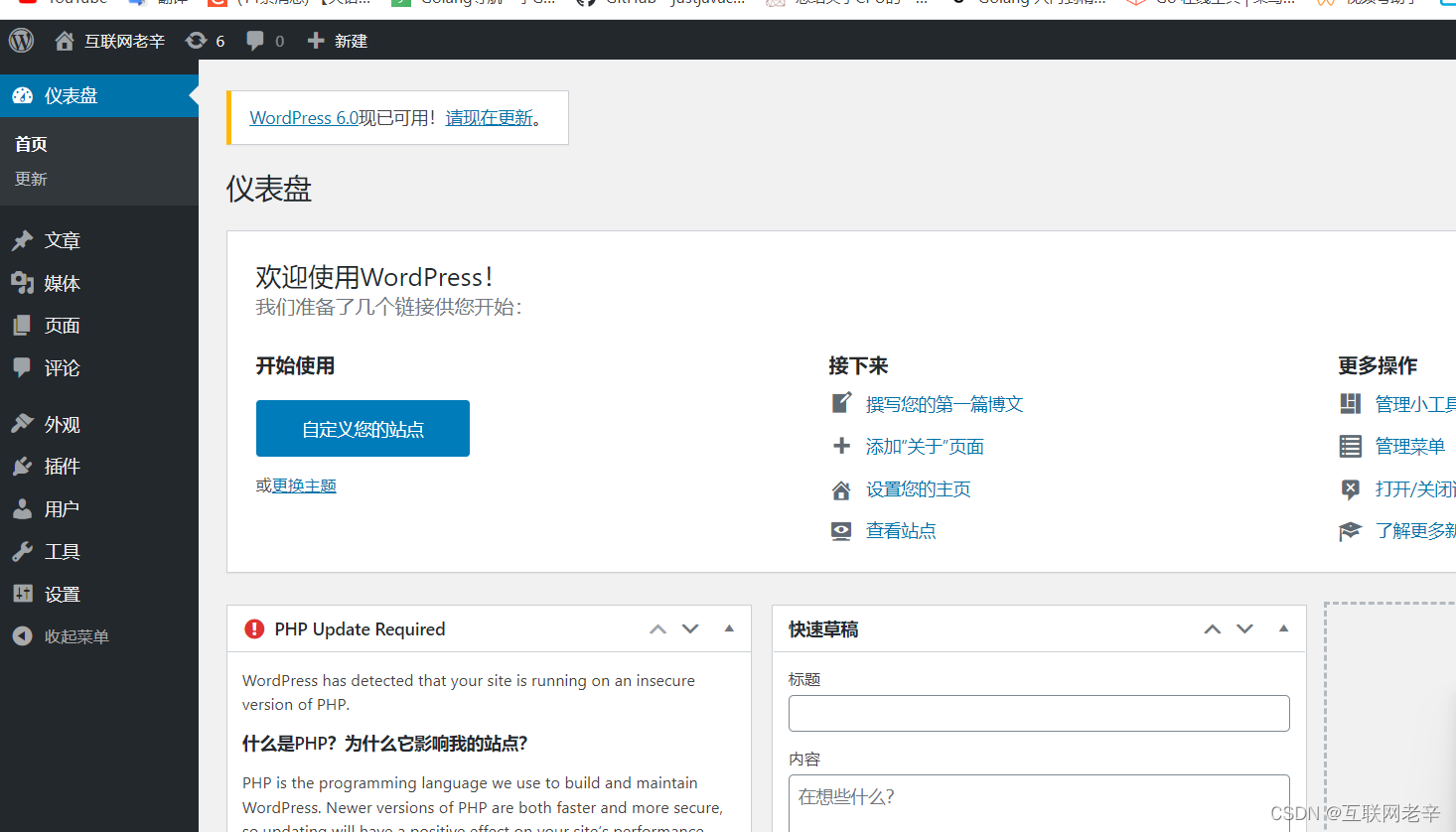Click the person icon for 用户
The image size is (1456, 832).
(23, 509)
